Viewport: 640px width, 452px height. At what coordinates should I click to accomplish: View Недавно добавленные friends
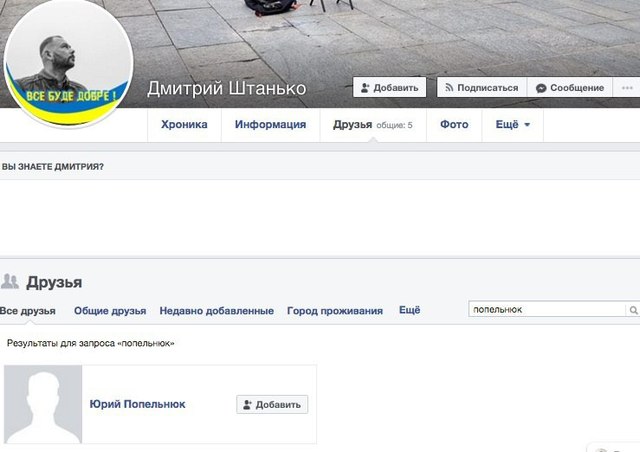pos(216,311)
